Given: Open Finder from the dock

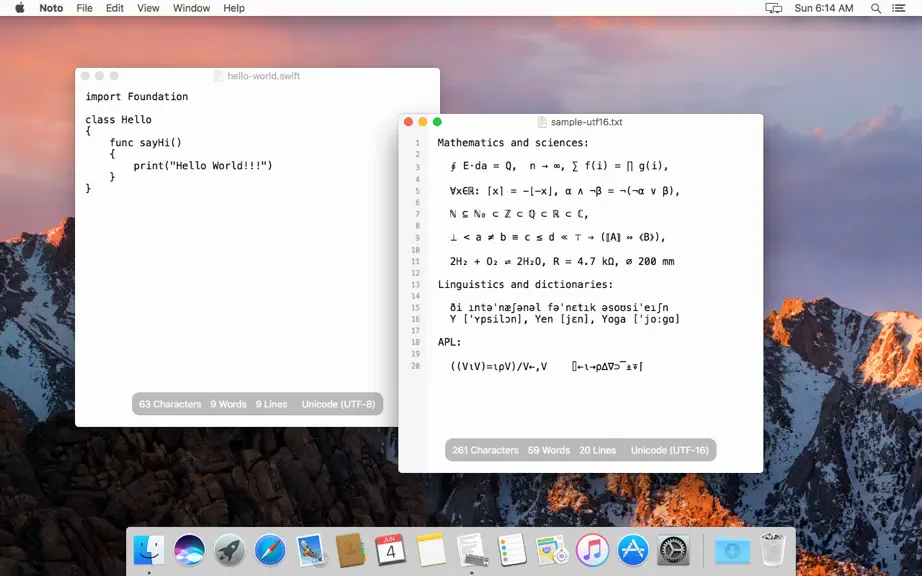Looking at the screenshot, I should pyautogui.click(x=149, y=550).
